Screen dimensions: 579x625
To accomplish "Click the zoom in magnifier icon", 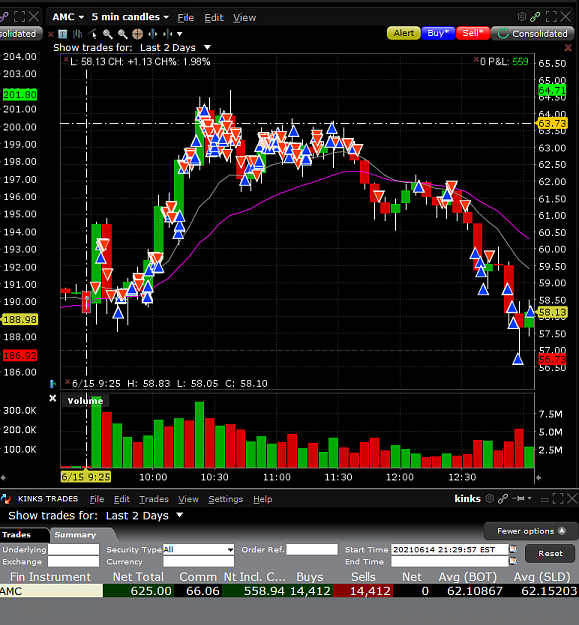I will pyautogui.click(x=108, y=34).
